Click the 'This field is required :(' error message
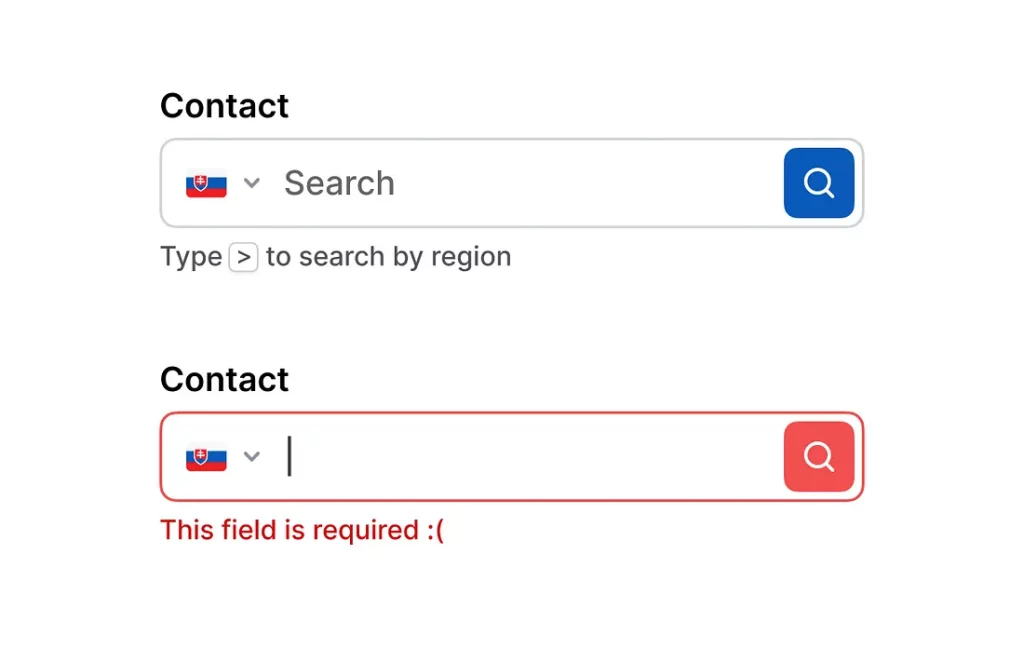 click(x=301, y=530)
